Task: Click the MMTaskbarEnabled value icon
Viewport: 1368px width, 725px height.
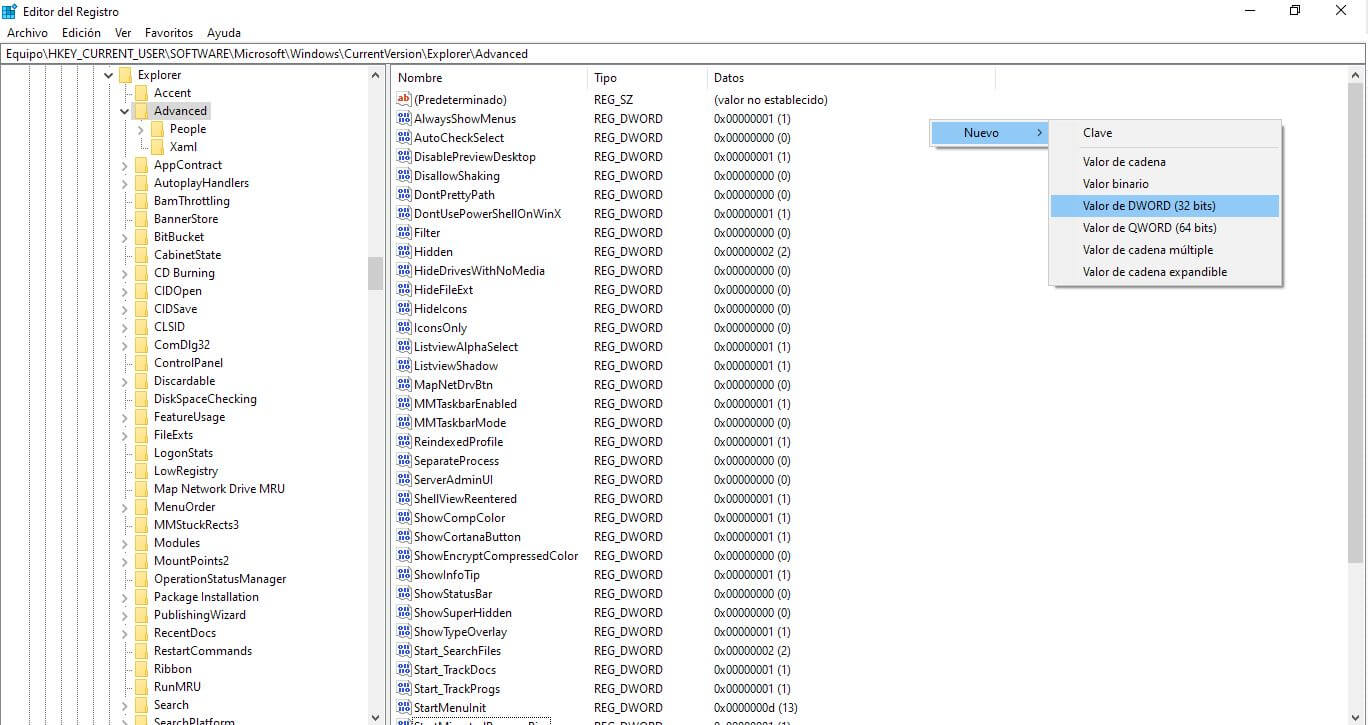Action: [404, 403]
